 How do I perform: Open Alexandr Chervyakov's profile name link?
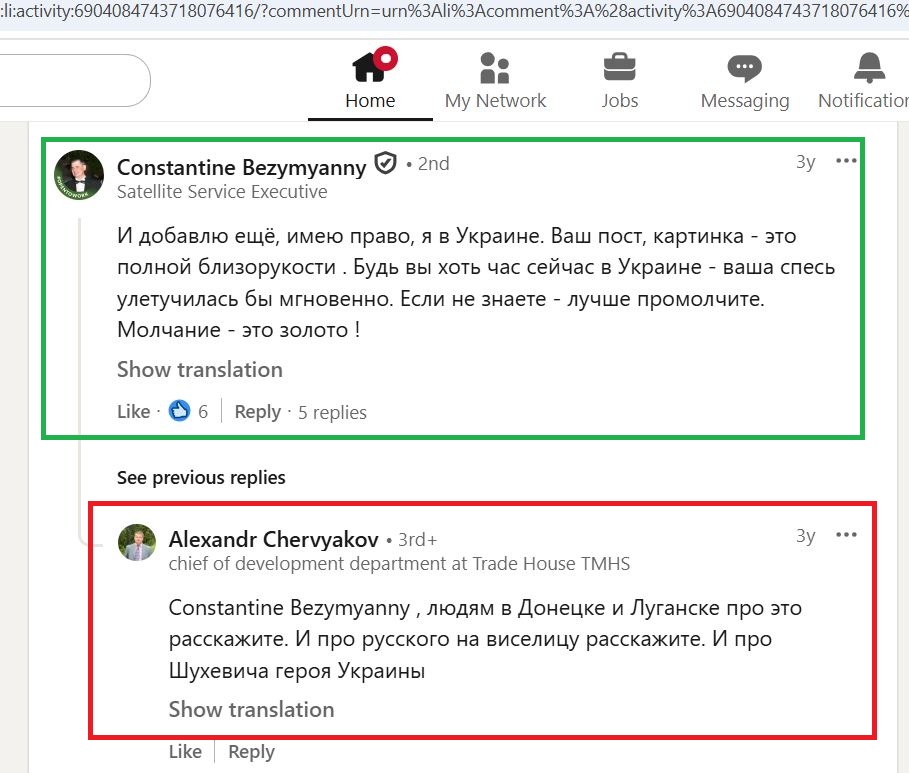(x=273, y=539)
